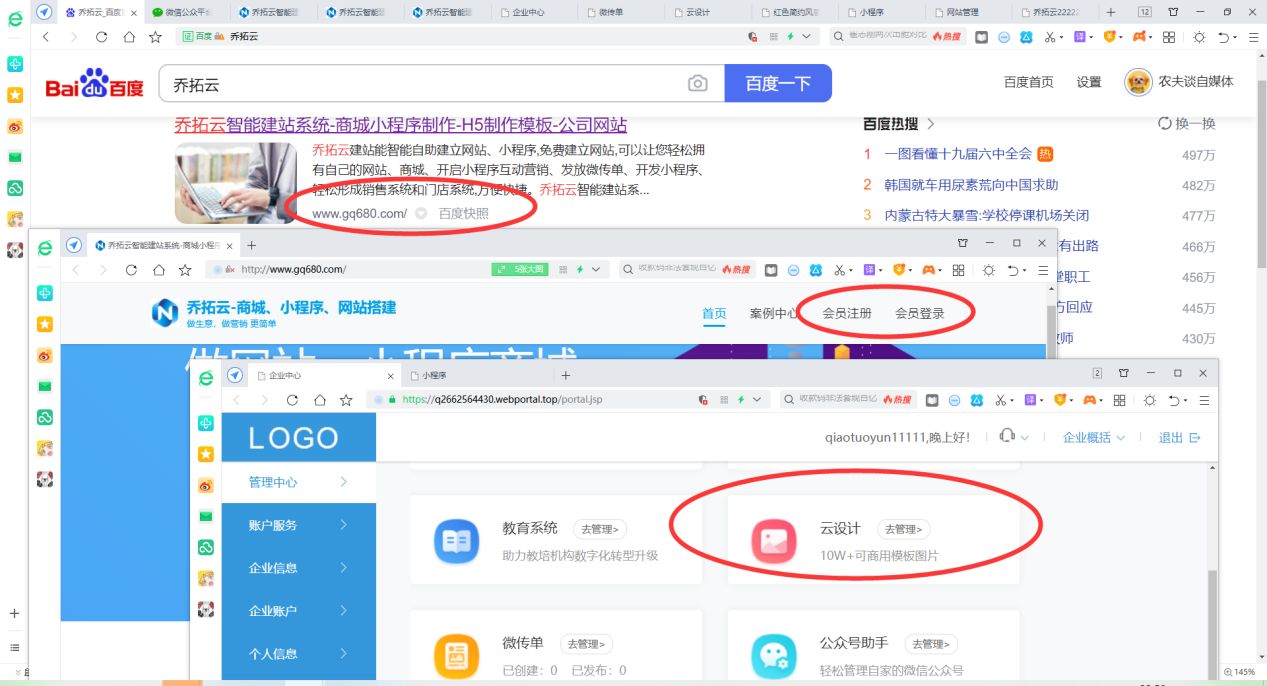This screenshot has height=686, width=1267.
Task: Click the scissors screenshot icon in the 企业中心 window
Action: point(1000,399)
